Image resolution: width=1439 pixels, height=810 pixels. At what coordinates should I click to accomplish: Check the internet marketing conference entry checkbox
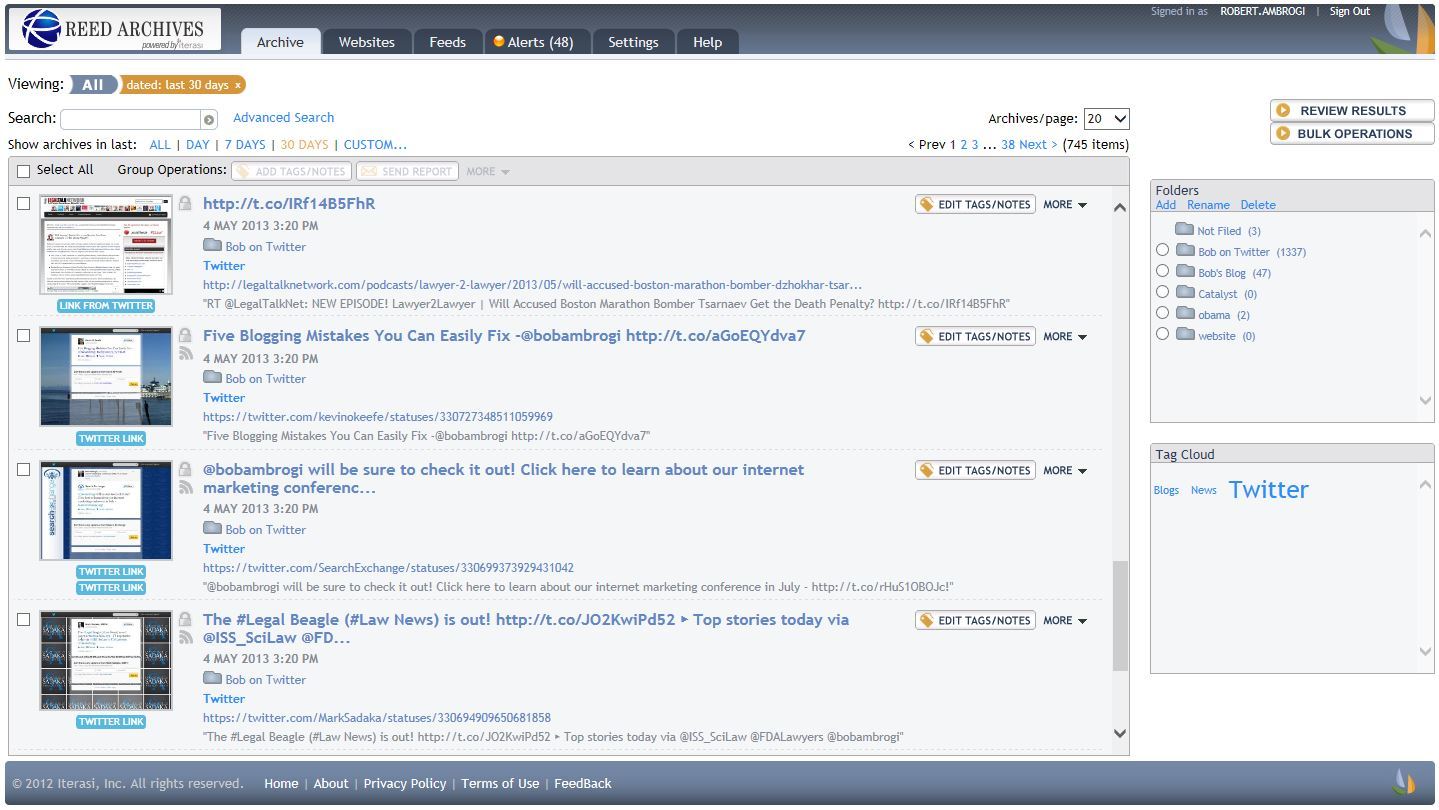pyautogui.click(x=24, y=469)
